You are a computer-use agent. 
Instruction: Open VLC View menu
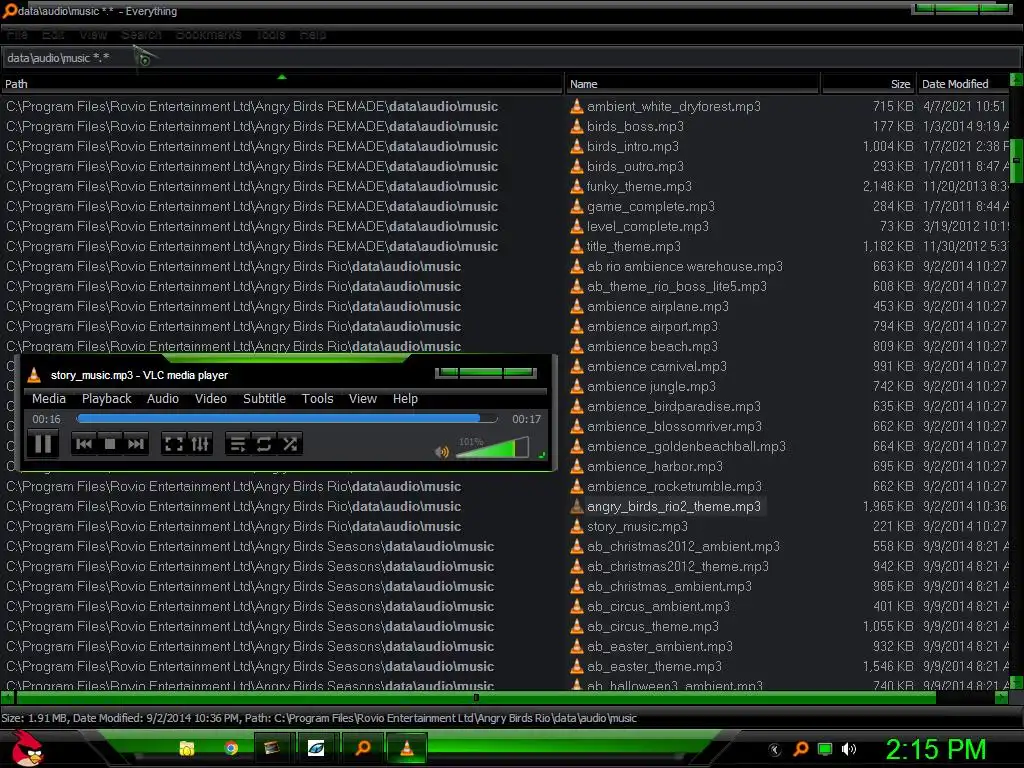(362, 398)
